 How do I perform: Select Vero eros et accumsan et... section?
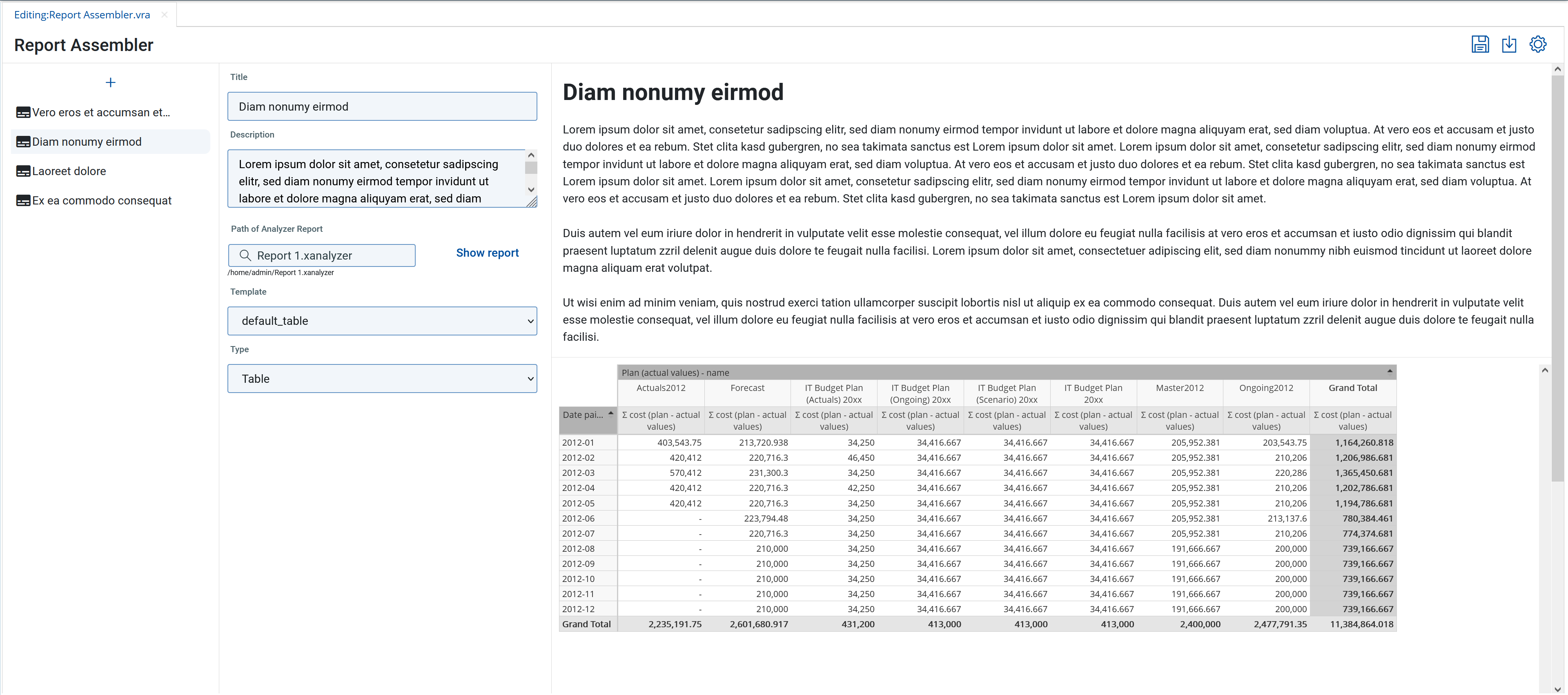110,113
